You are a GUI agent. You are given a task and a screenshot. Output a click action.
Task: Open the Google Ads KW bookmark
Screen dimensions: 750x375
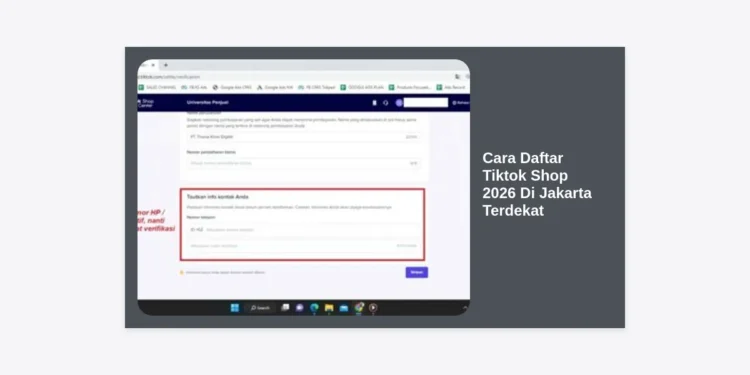[275, 88]
